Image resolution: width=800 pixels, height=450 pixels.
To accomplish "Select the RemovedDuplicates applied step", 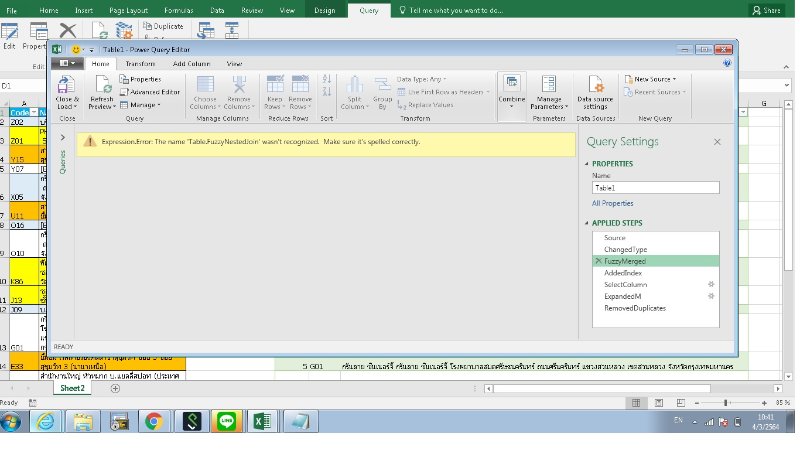I will point(634,308).
